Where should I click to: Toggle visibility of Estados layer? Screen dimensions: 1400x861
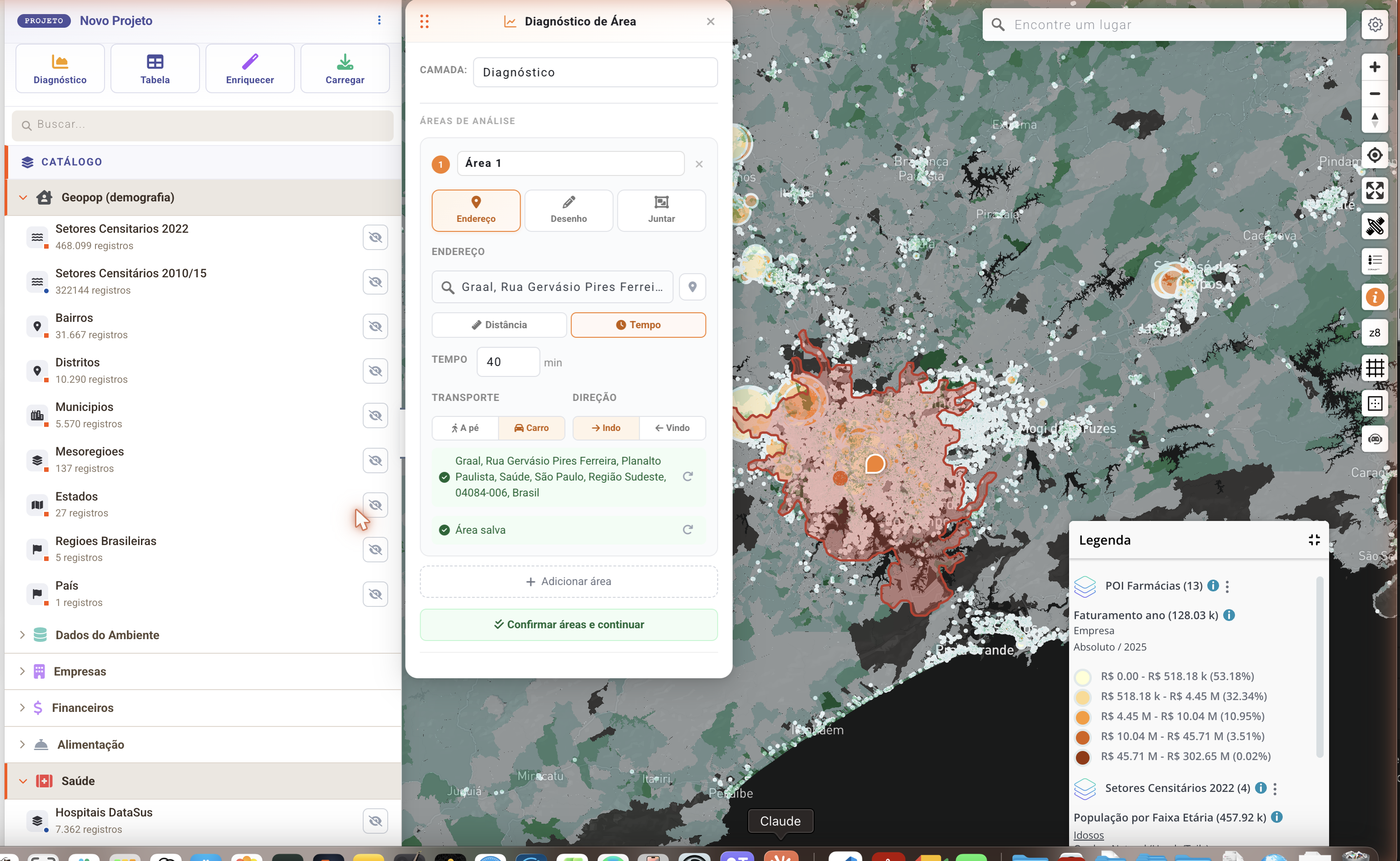(x=375, y=505)
